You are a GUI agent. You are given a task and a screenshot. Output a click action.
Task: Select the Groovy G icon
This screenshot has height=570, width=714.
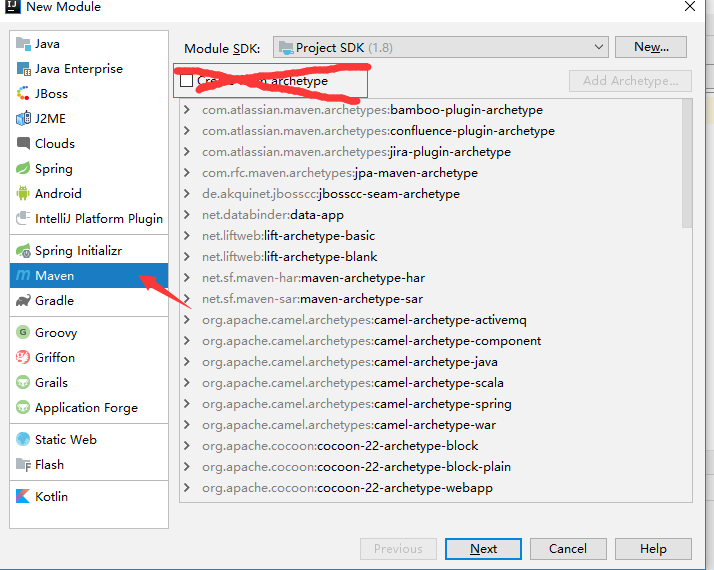coord(23,332)
